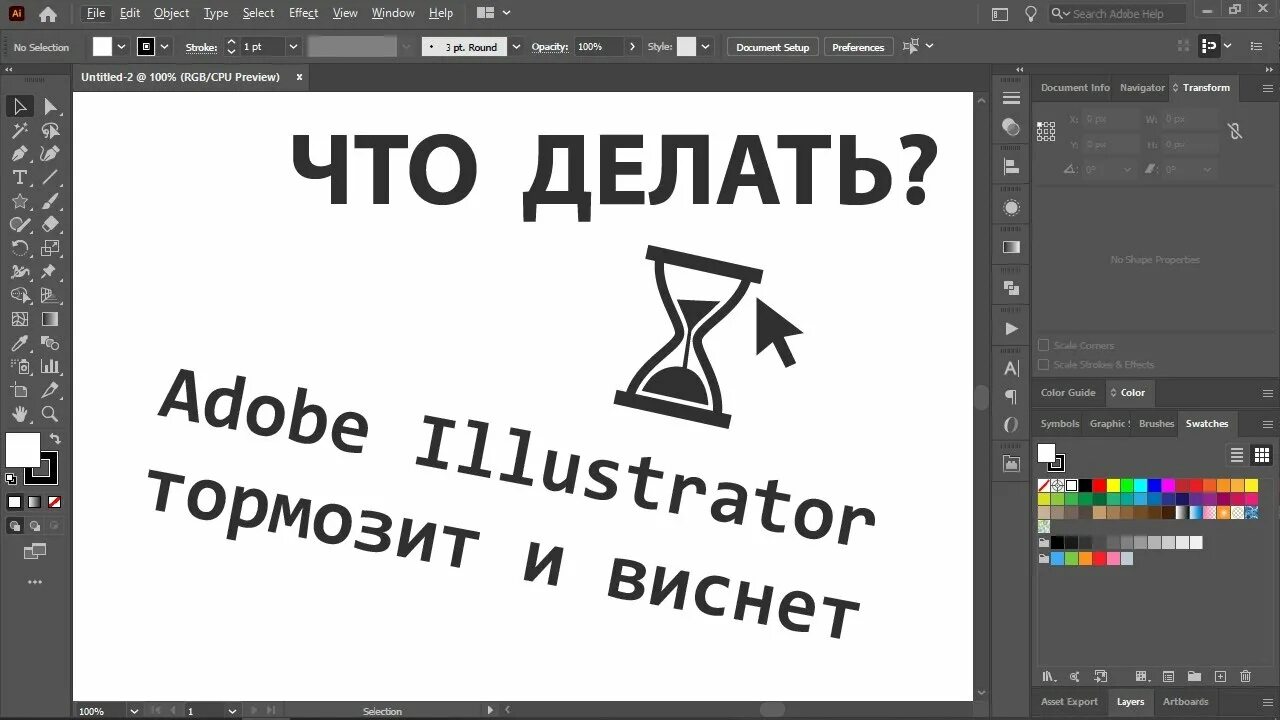Image resolution: width=1280 pixels, height=720 pixels.
Task: Open the zoom level dropdown
Action: (x=134, y=711)
